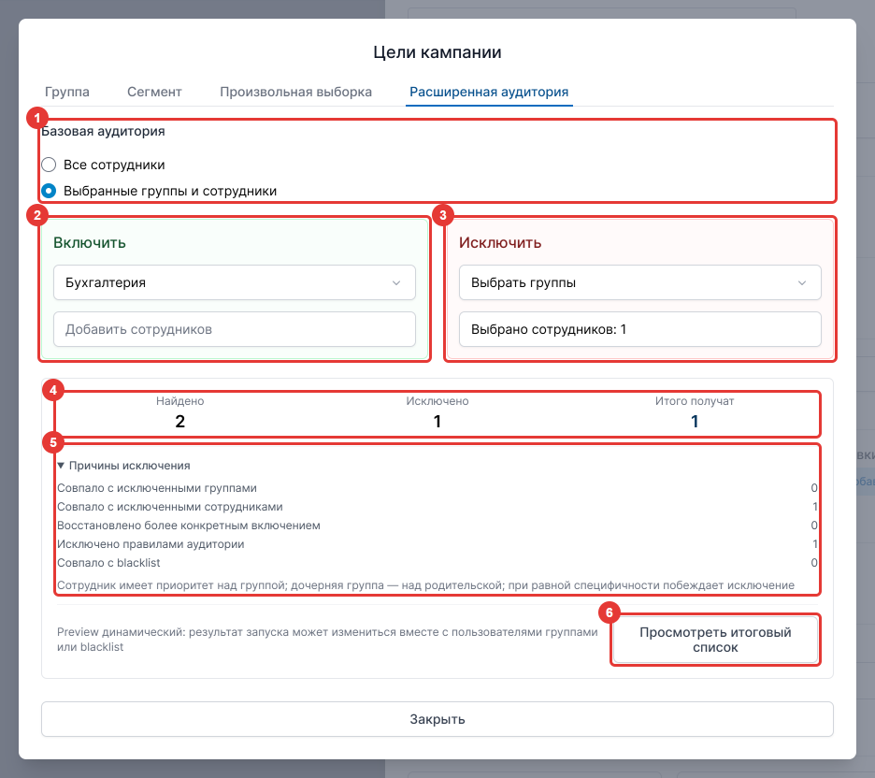The image size is (875, 778).
Task: Click row Исключено правилами аудитории
Action: coord(438,544)
